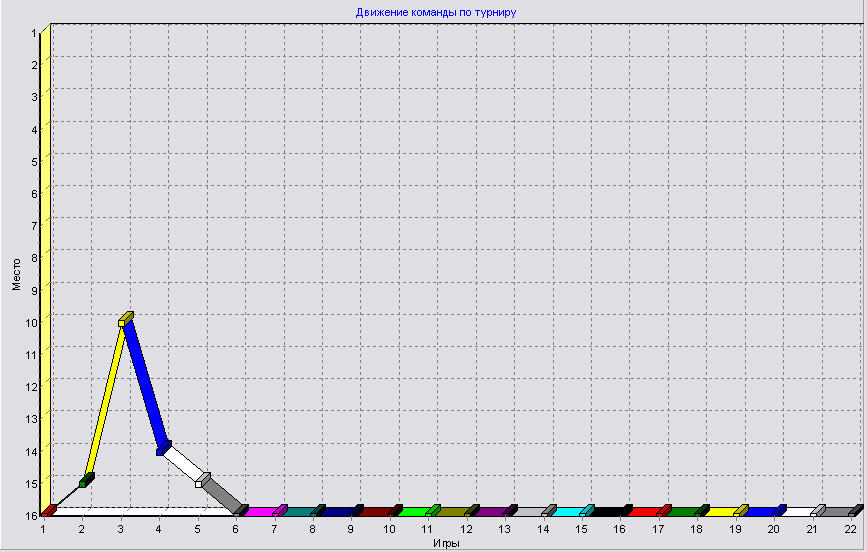This screenshot has width=867, height=552.
Task: Click the 'Место' axis tick label 5
Action: 34,162
